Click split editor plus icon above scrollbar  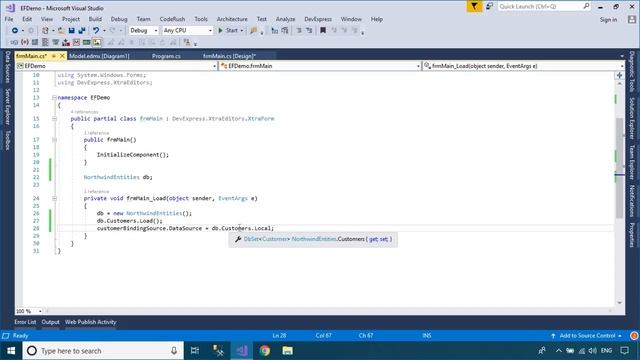click(x=620, y=76)
